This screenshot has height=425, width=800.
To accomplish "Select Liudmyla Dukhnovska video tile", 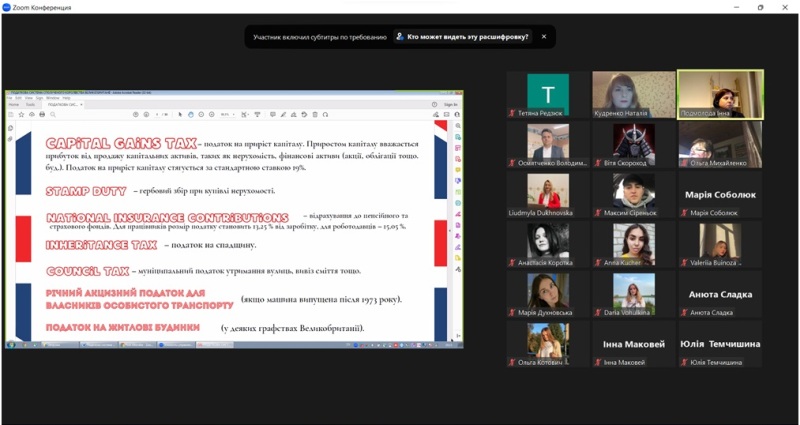I will [x=548, y=195].
